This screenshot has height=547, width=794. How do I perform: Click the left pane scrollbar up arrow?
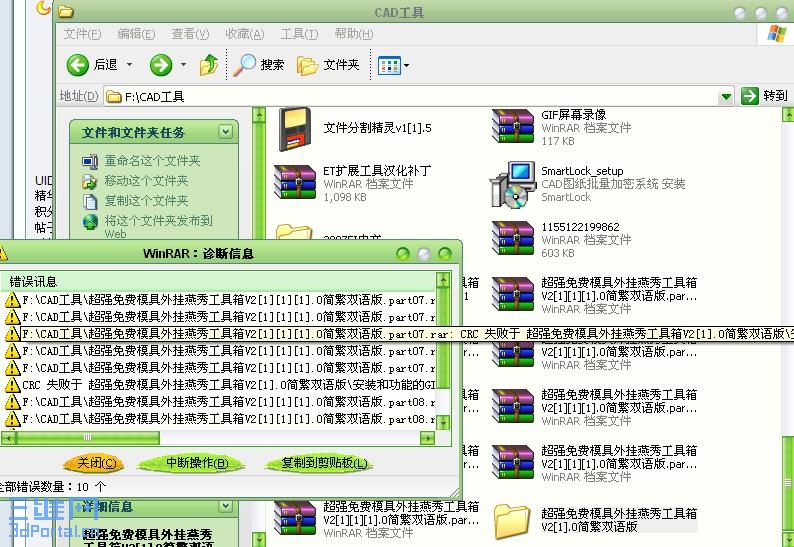click(259, 115)
